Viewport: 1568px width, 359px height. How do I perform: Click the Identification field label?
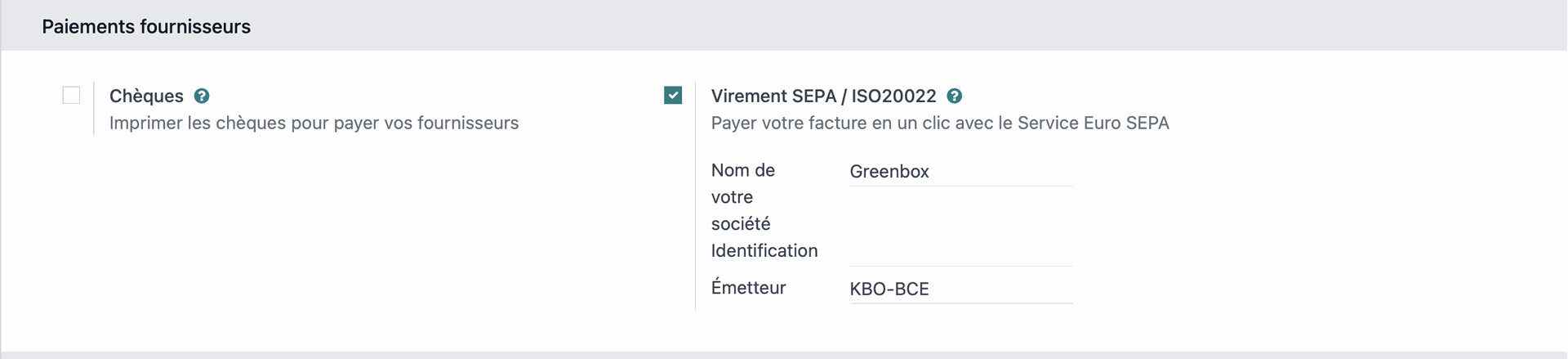pos(764,251)
